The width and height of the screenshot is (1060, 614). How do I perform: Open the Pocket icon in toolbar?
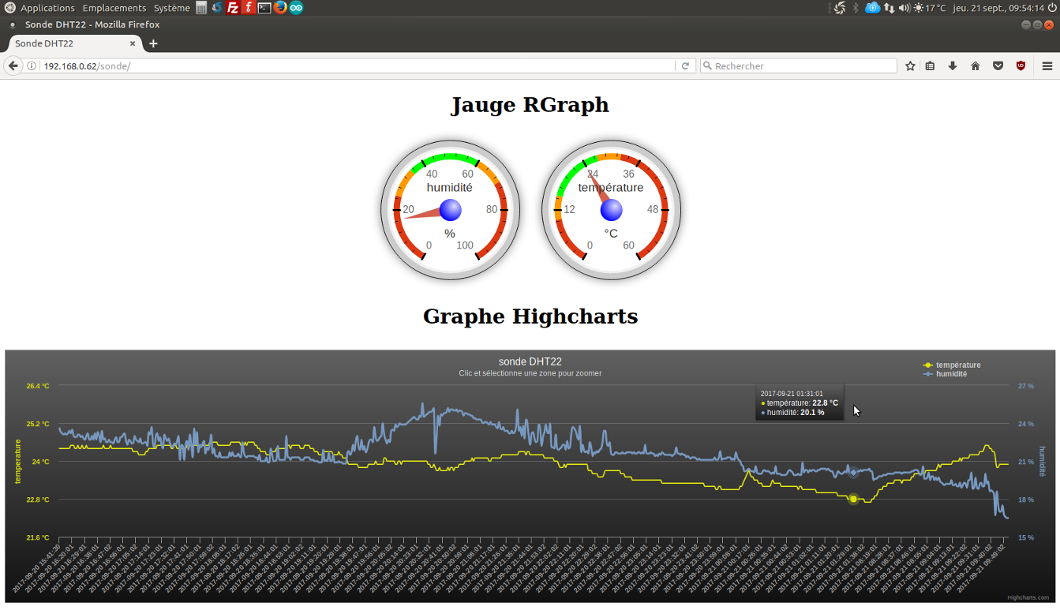click(x=998, y=66)
